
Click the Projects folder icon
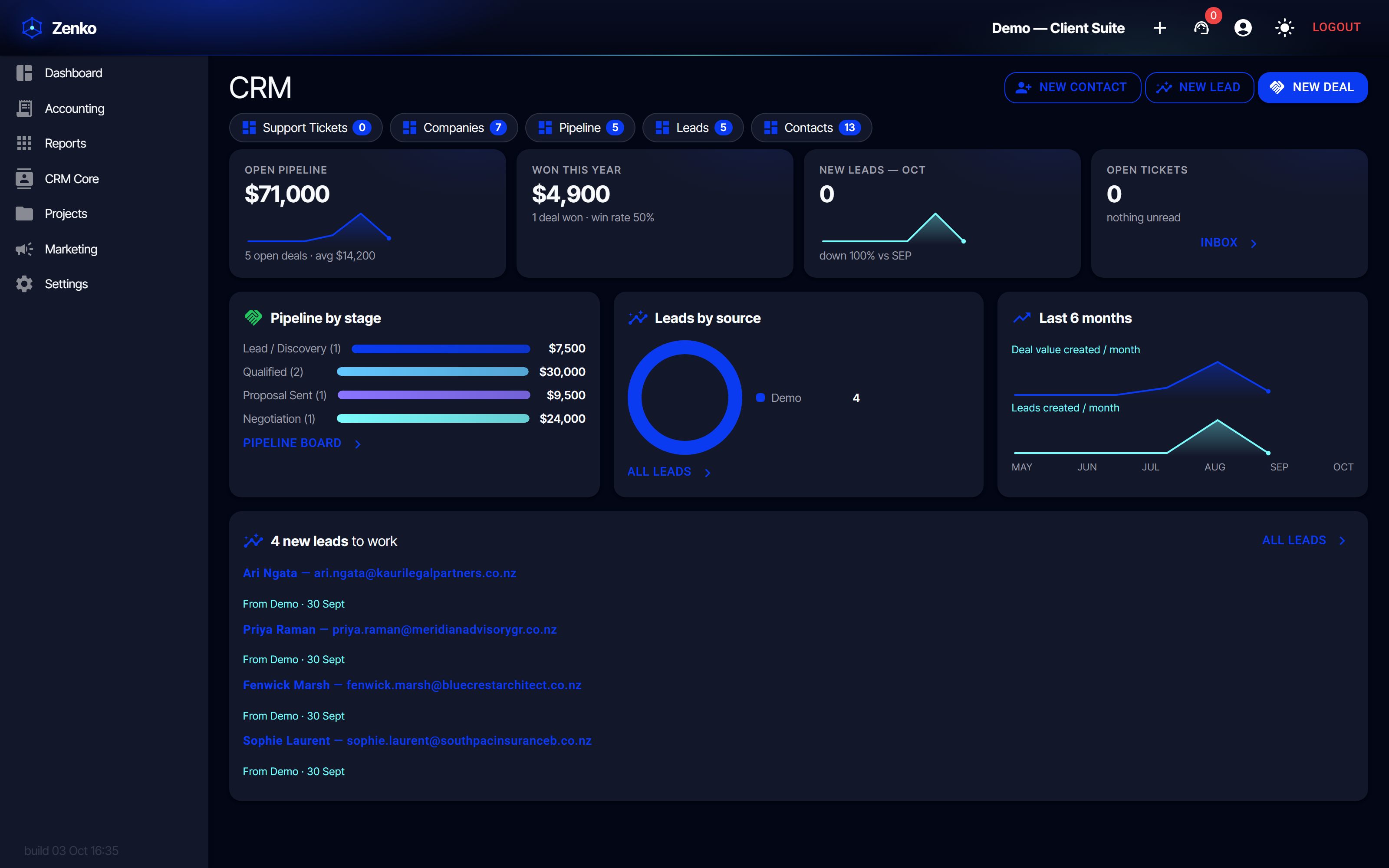pos(24,214)
